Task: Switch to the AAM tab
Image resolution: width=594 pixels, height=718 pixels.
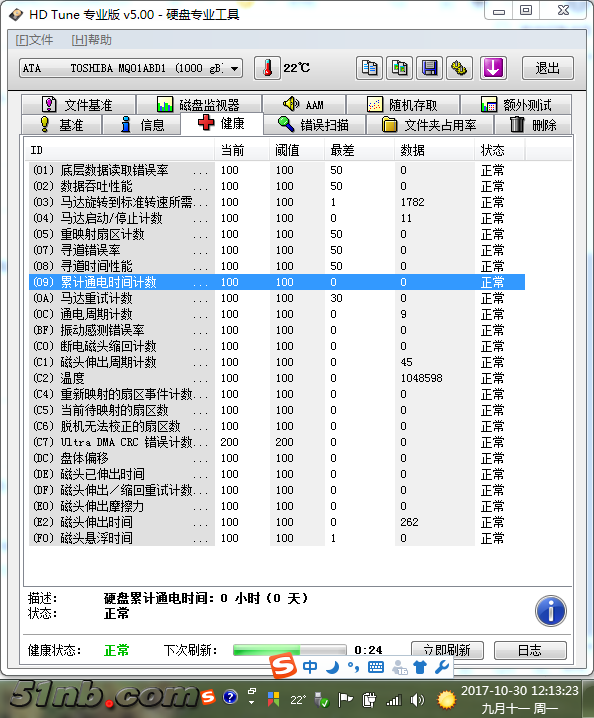Action: pos(304,105)
